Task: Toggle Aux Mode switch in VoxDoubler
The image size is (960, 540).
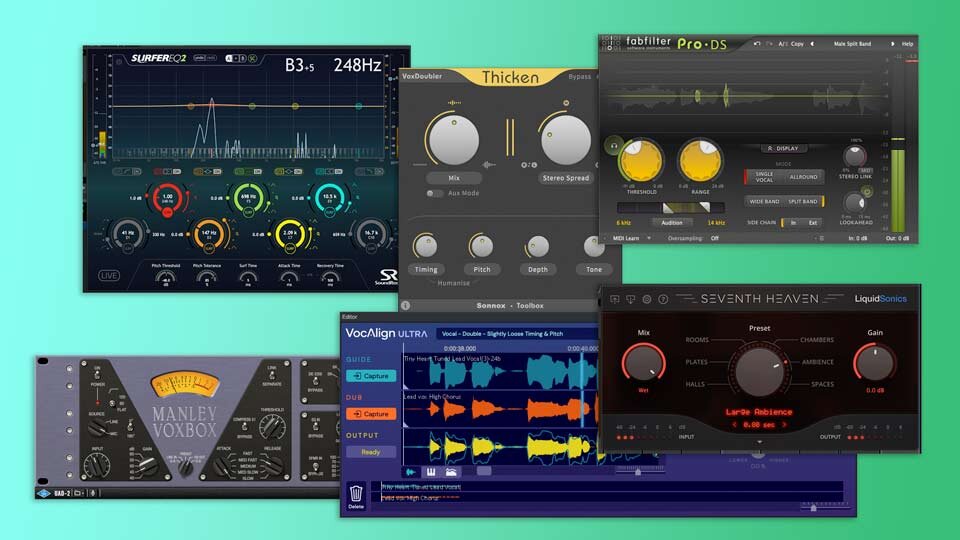Action: [x=434, y=193]
